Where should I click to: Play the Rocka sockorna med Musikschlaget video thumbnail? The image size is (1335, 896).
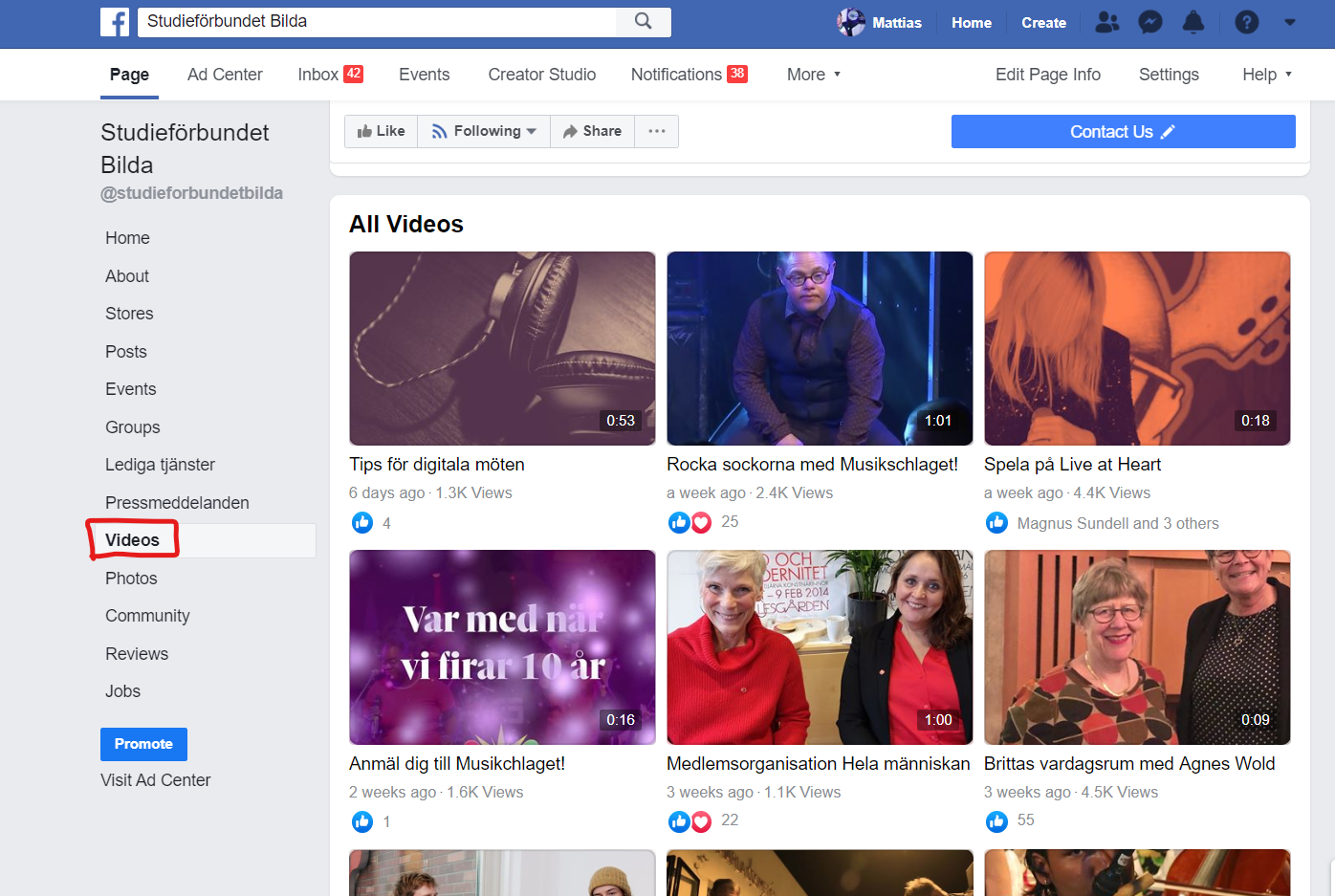point(820,348)
